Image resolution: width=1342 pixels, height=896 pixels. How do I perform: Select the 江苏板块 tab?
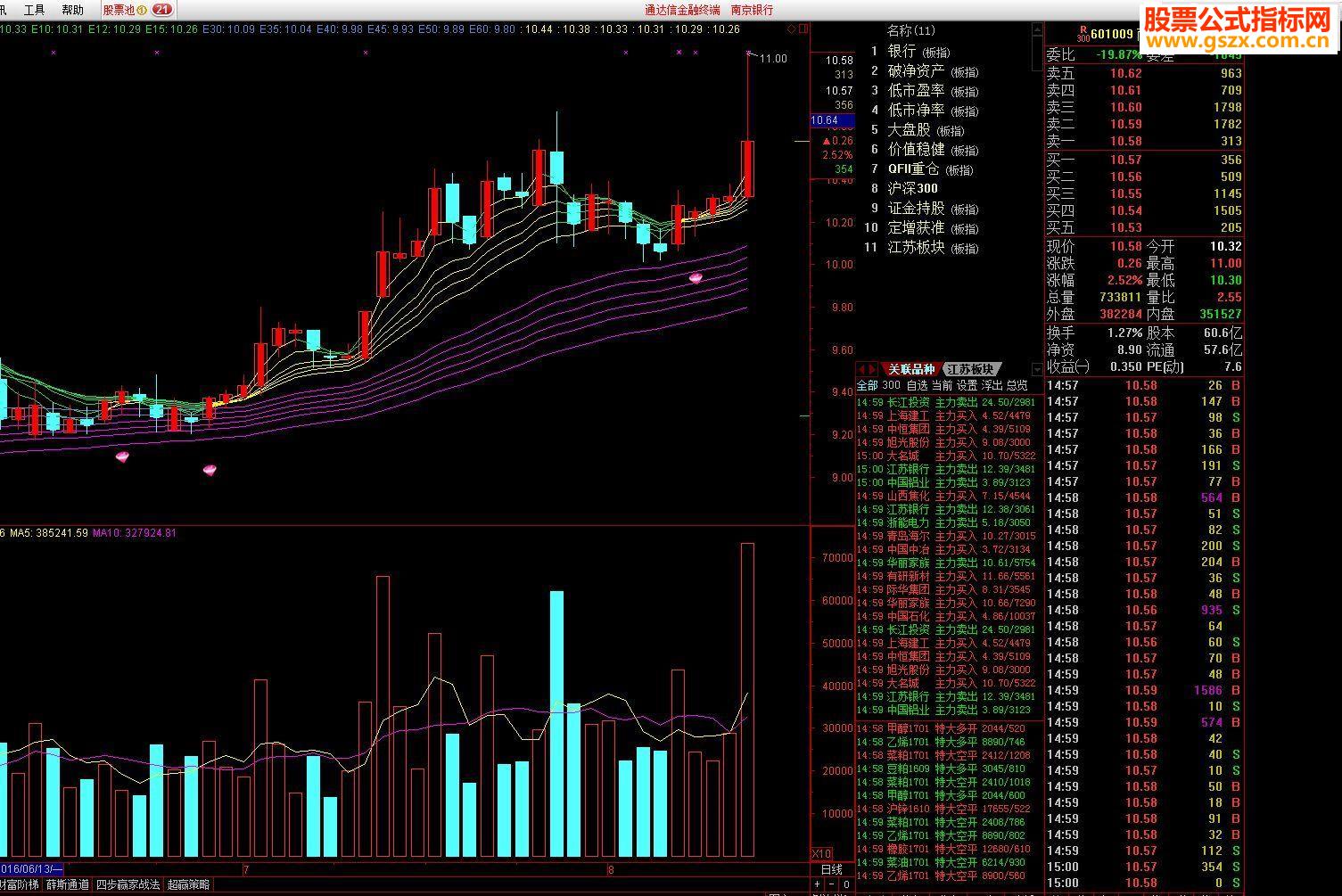[970, 369]
